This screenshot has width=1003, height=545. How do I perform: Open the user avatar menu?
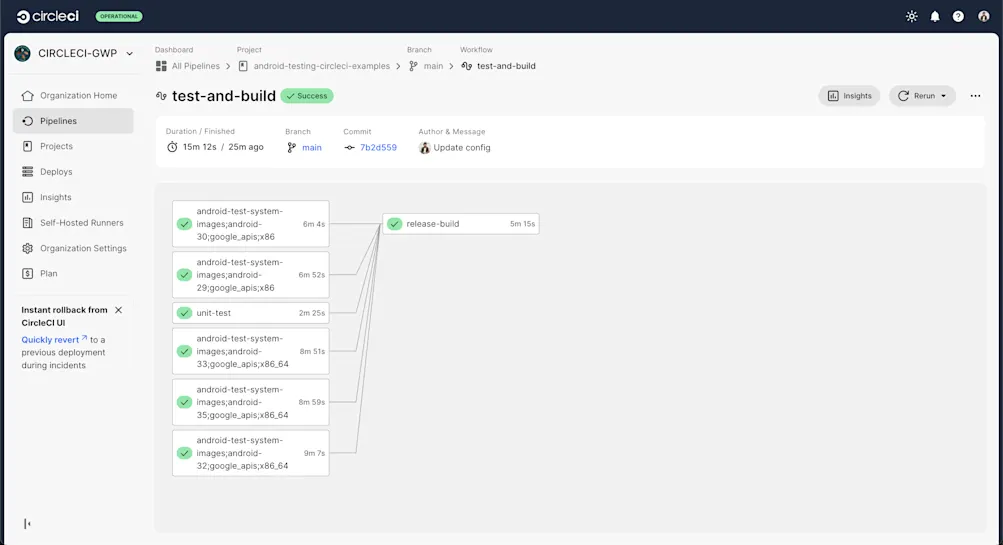(x=983, y=17)
